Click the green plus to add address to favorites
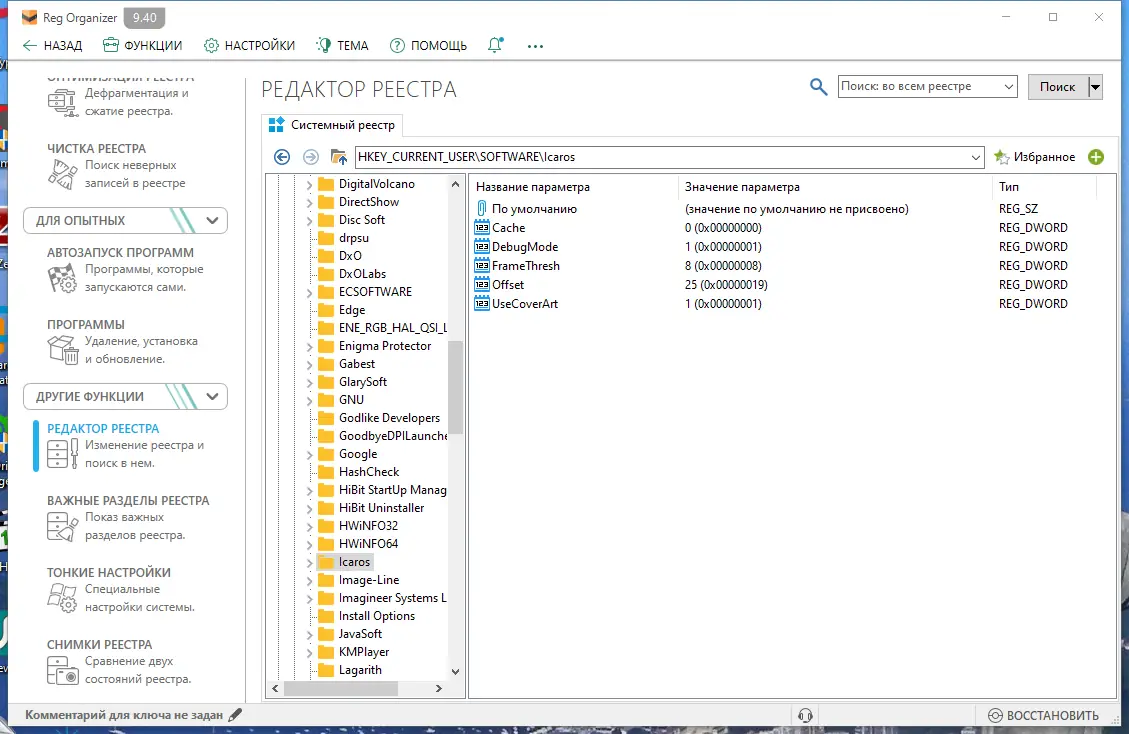 1098,157
